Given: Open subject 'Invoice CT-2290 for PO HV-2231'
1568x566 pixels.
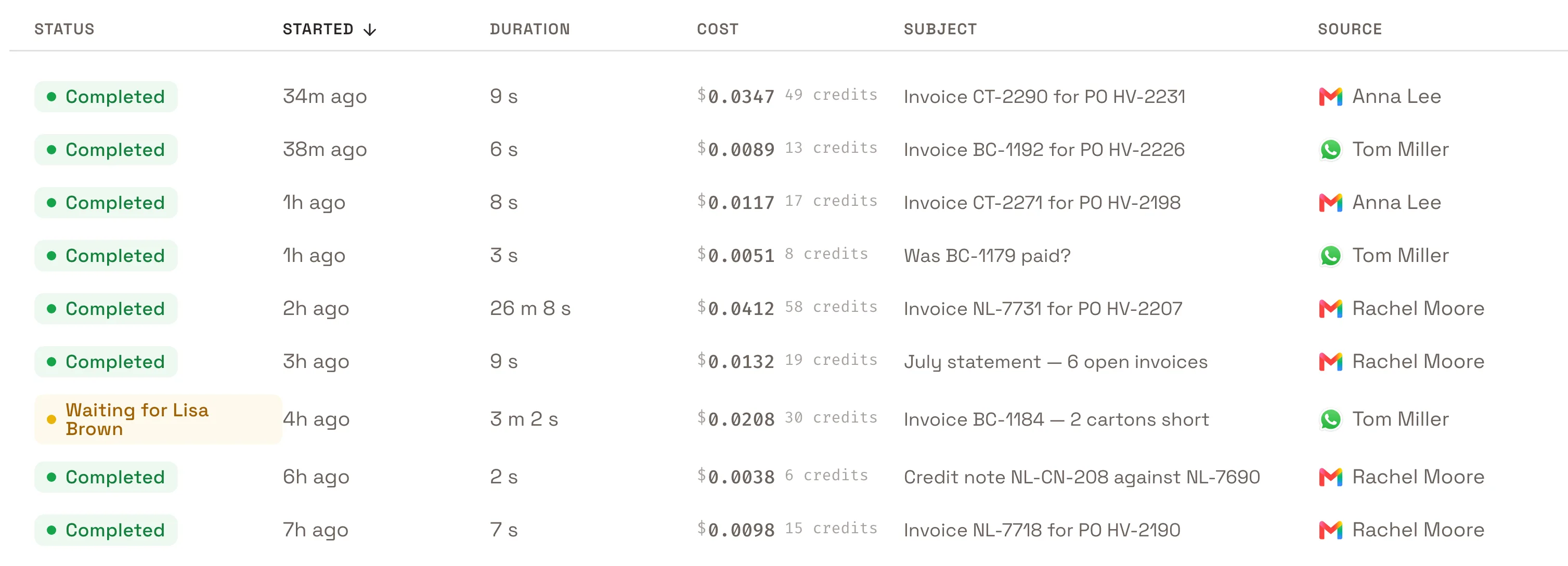Looking at the screenshot, I should (x=1044, y=97).
